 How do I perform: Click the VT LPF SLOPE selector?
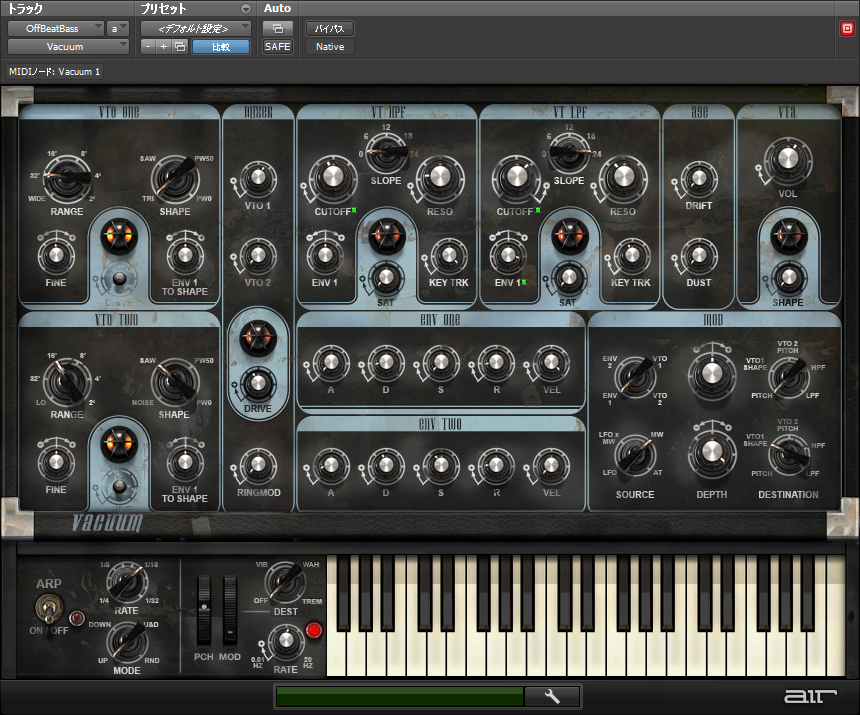(x=569, y=151)
